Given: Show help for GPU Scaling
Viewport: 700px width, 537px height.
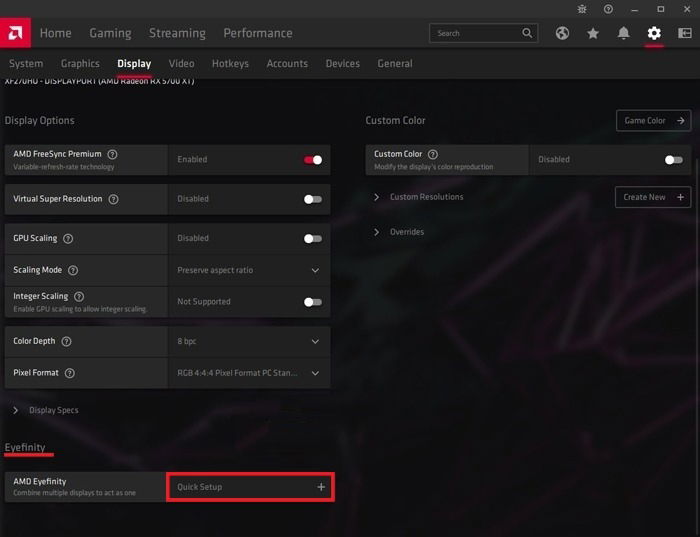Looking at the screenshot, I should (68, 239).
